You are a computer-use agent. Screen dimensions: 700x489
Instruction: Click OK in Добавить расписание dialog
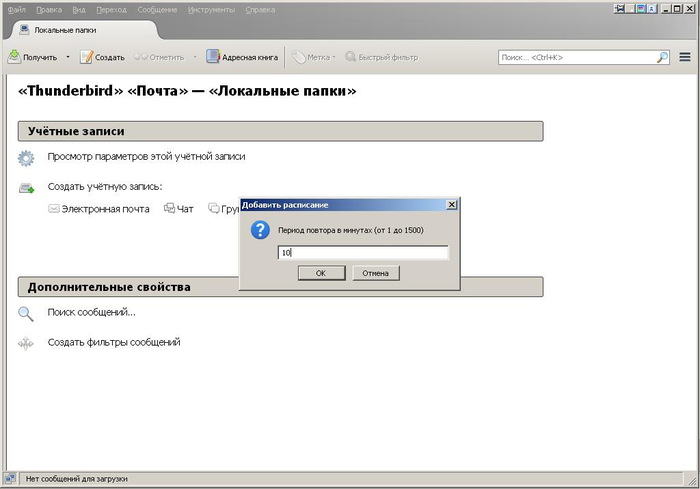click(x=321, y=273)
